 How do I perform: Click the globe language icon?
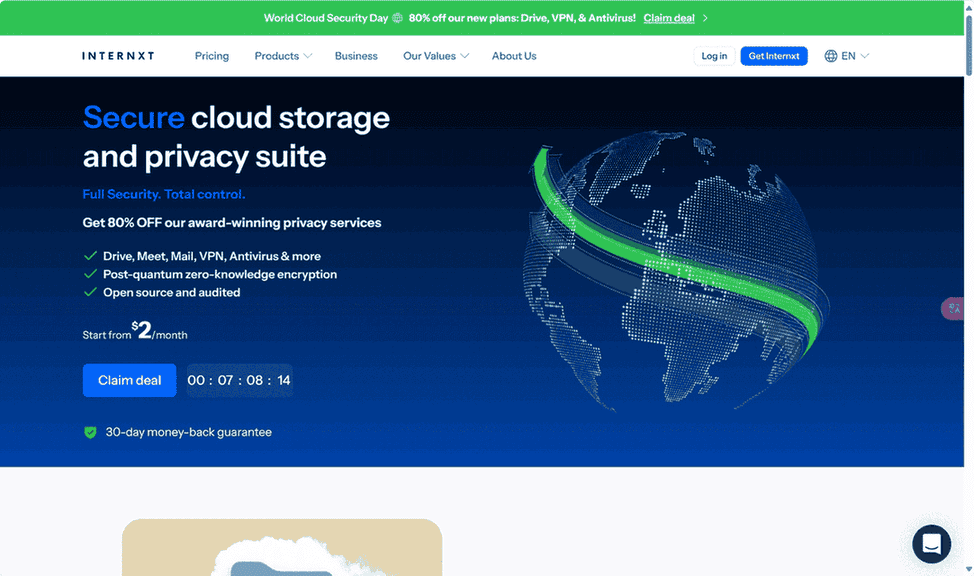(x=830, y=56)
